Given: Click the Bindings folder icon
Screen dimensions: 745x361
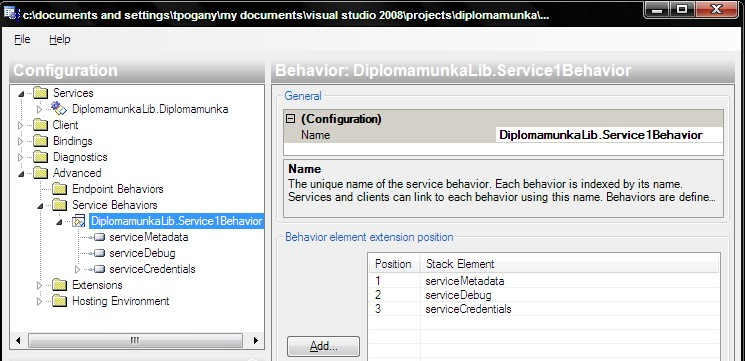Looking at the screenshot, I should click(41, 141).
